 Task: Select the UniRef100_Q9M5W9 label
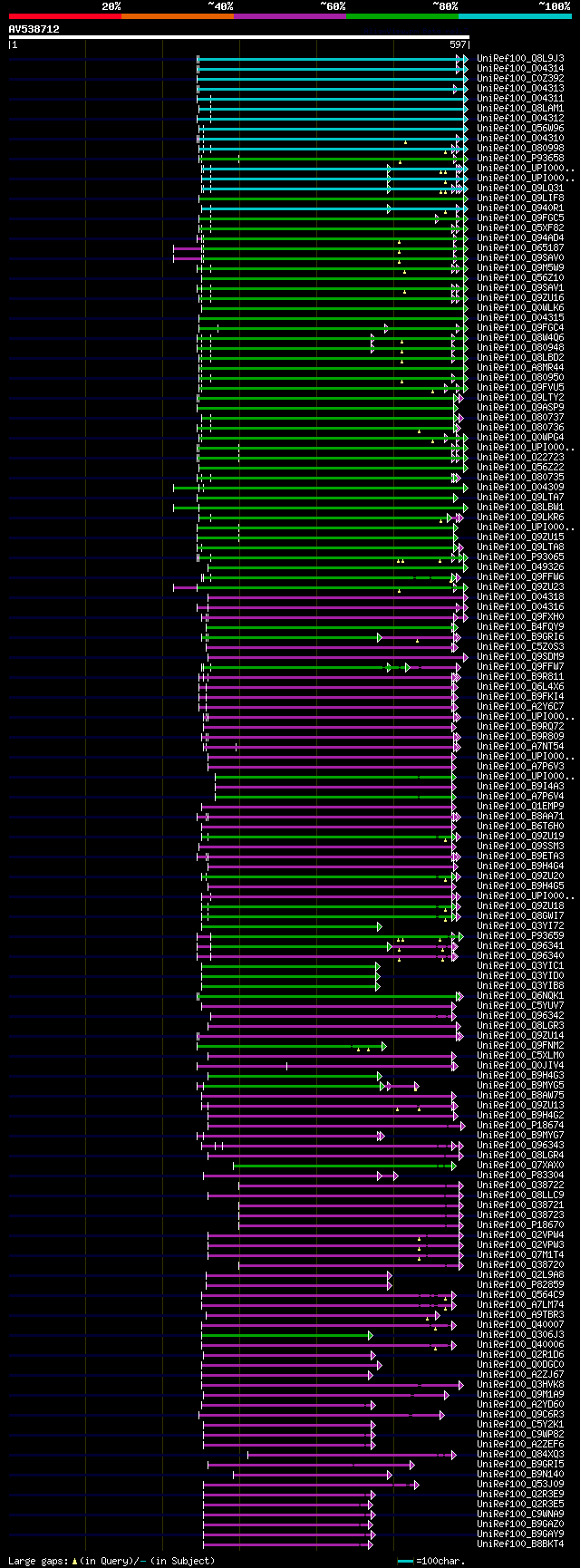click(x=520, y=267)
